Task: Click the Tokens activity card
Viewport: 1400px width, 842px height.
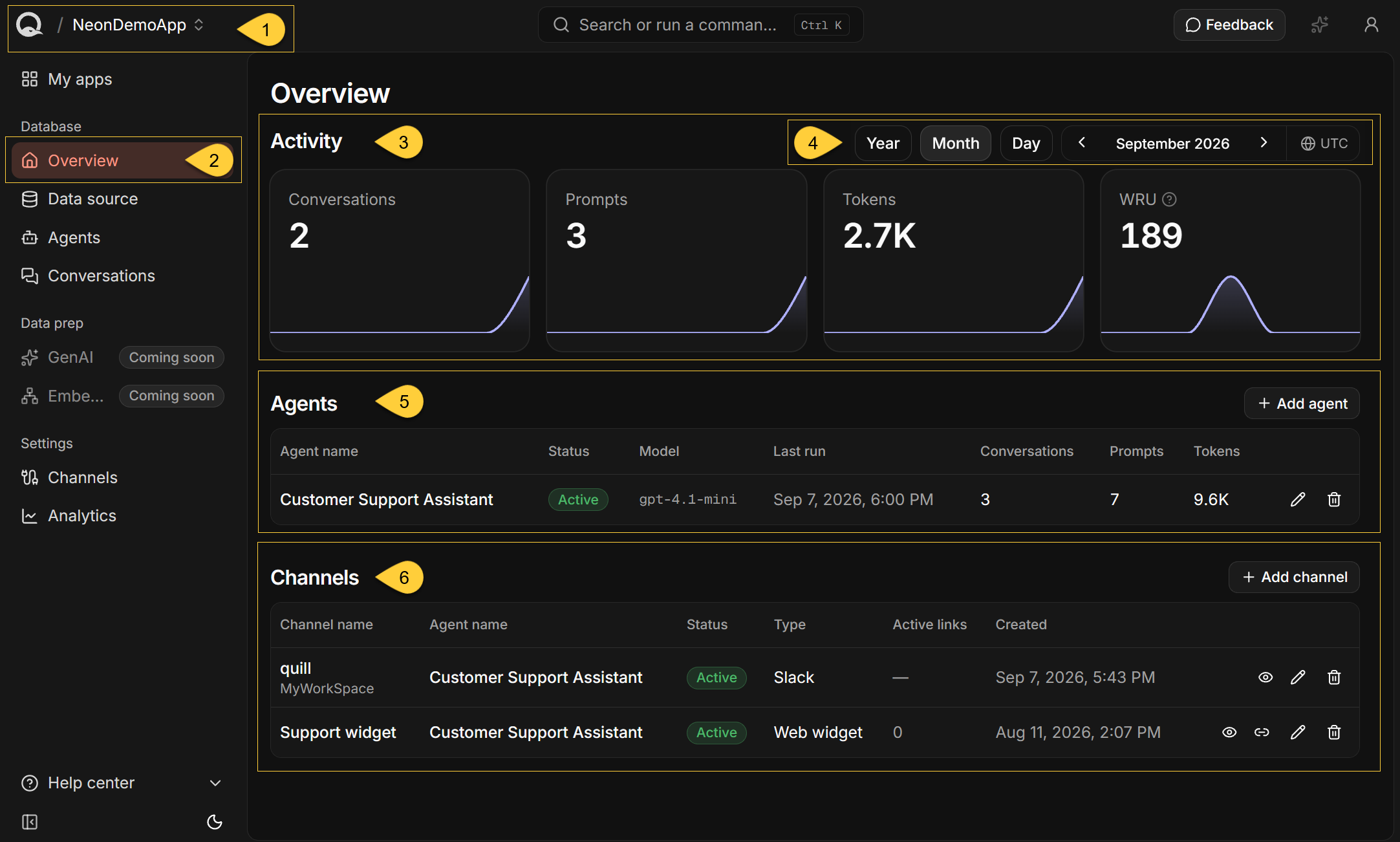Action: (x=953, y=261)
